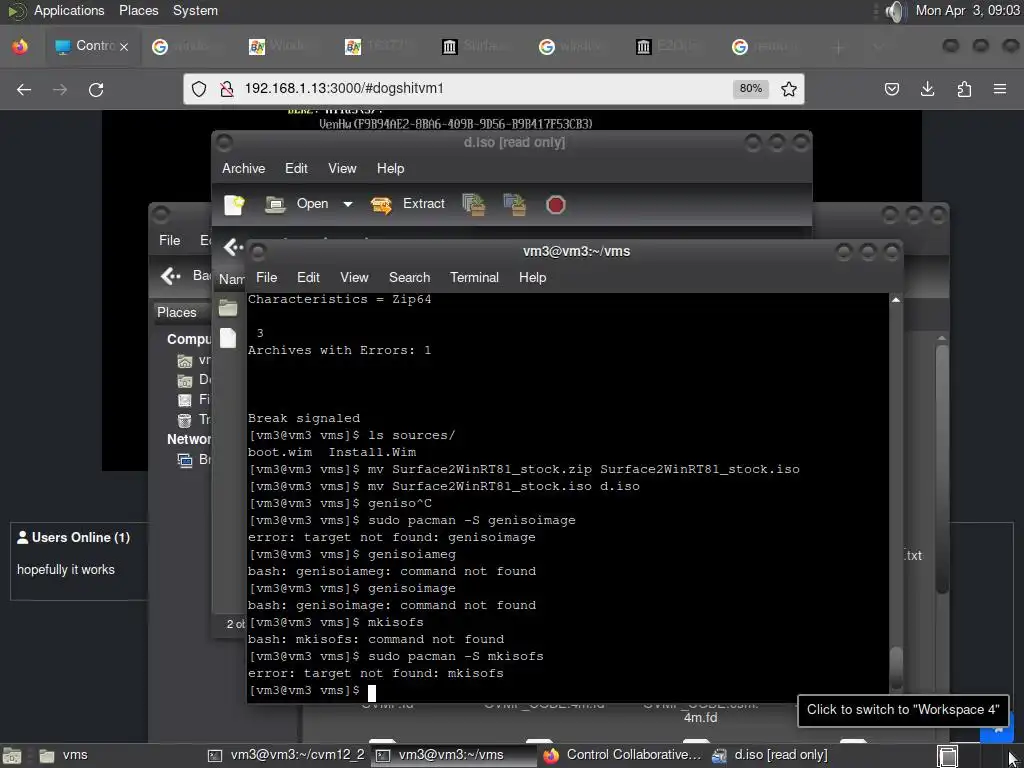Open View menu in terminal window
This screenshot has width=1024, height=768.
point(354,278)
